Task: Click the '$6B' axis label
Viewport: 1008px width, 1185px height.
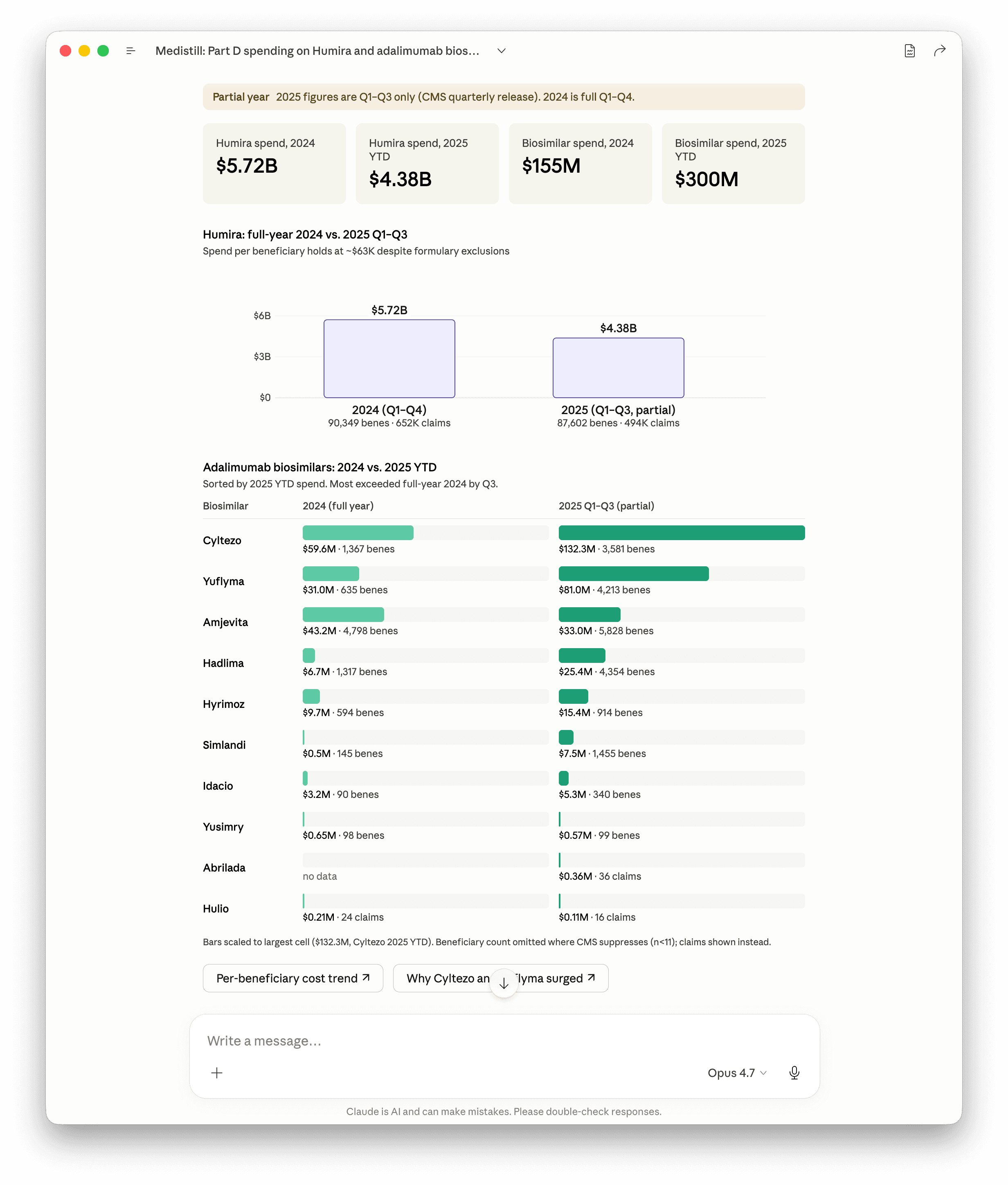Action: pyautogui.click(x=262, y=315)
